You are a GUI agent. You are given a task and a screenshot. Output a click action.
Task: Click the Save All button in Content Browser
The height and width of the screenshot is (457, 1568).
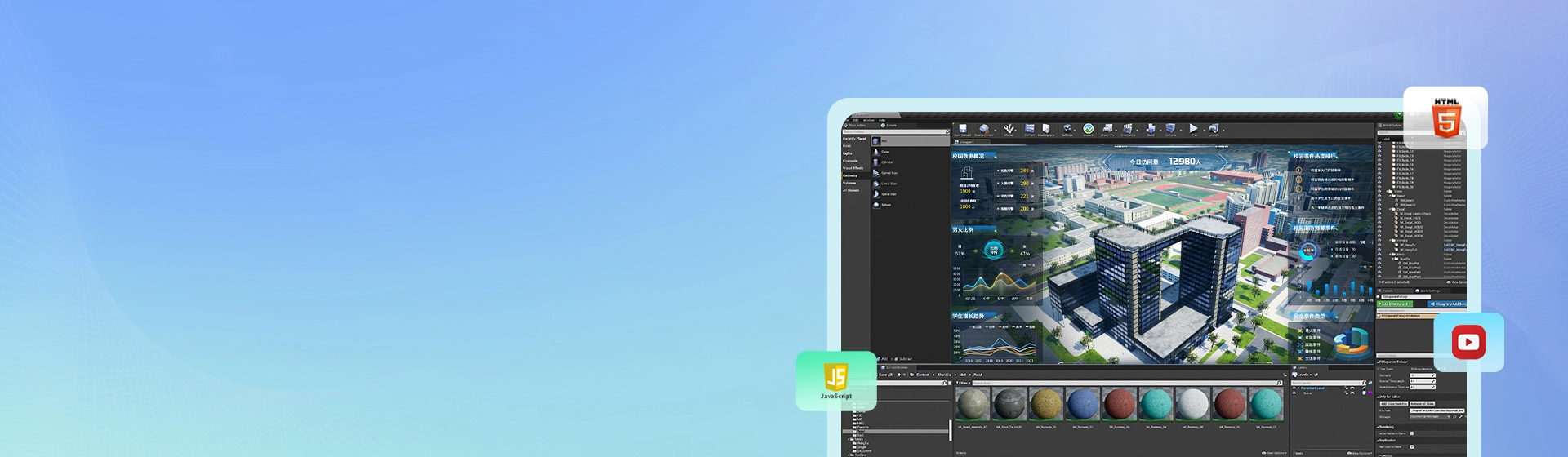[885, 375]
